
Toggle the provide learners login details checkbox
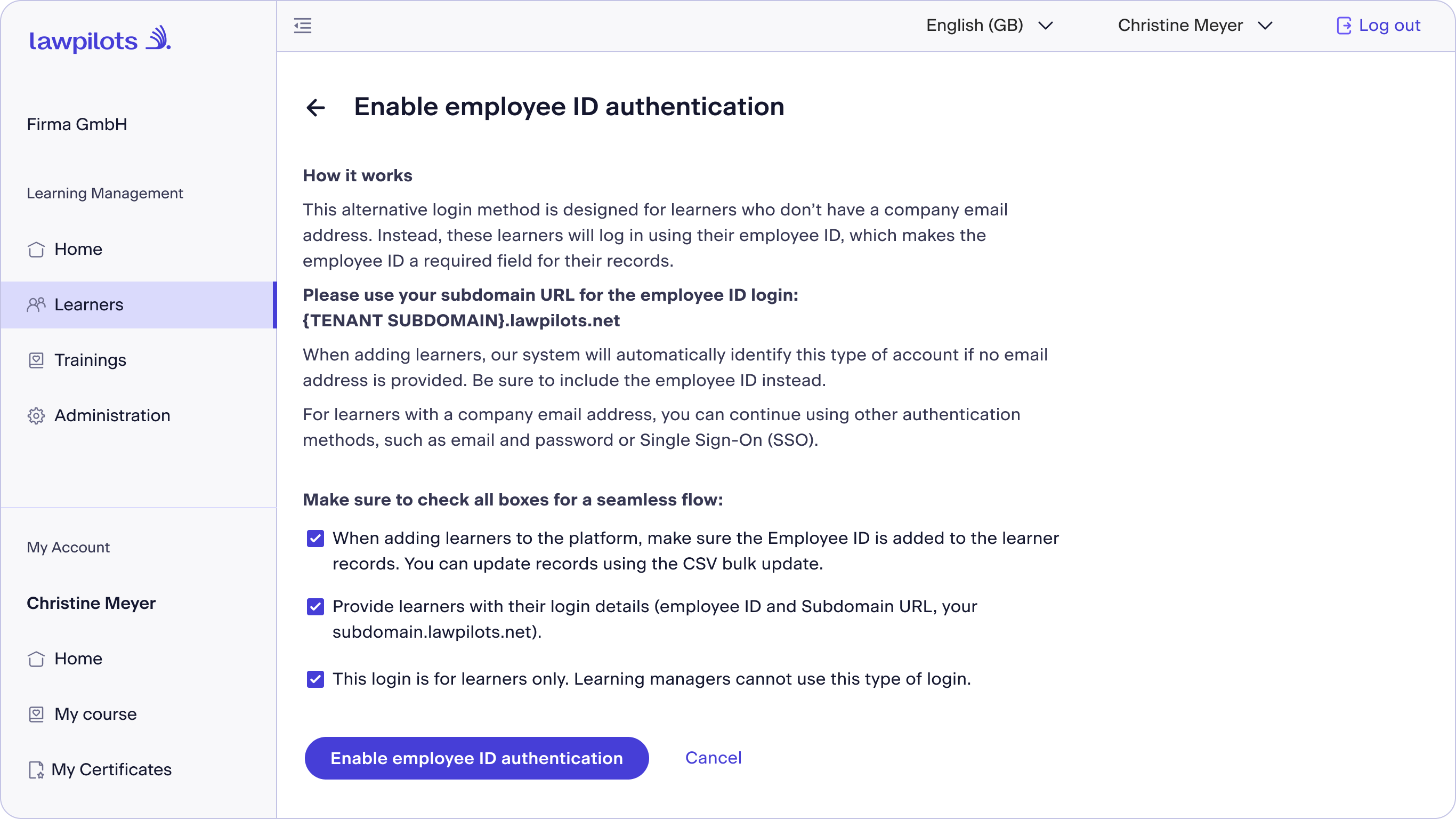[316, 607]
